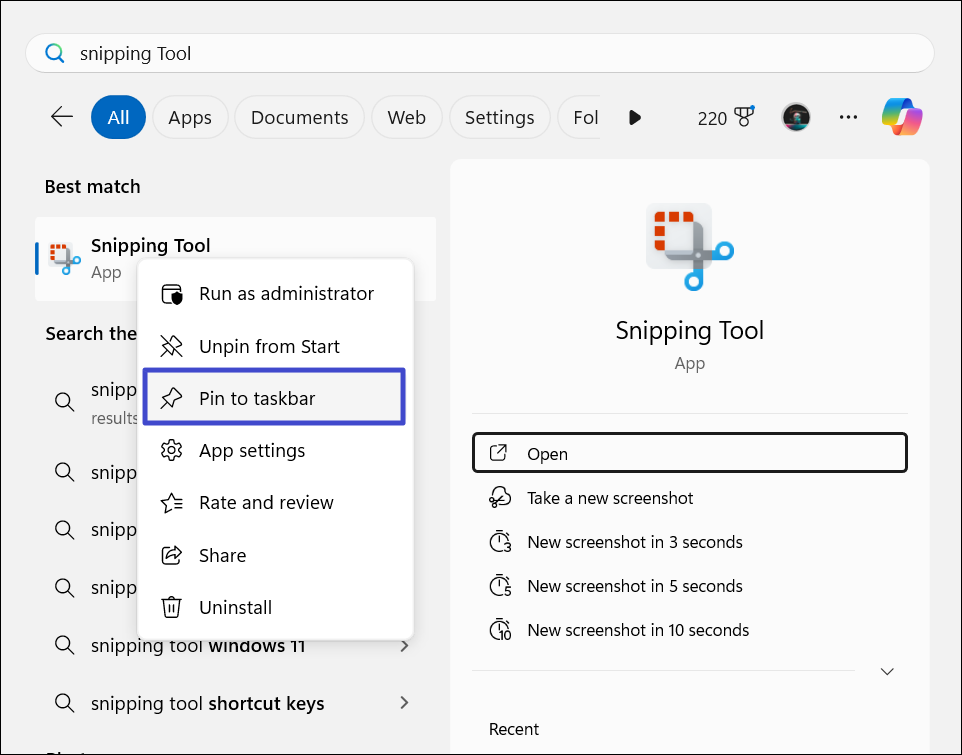Switch to the Documents filter tab
The height and width of the screenshot is (755, 962).
(x=299, y=117)
